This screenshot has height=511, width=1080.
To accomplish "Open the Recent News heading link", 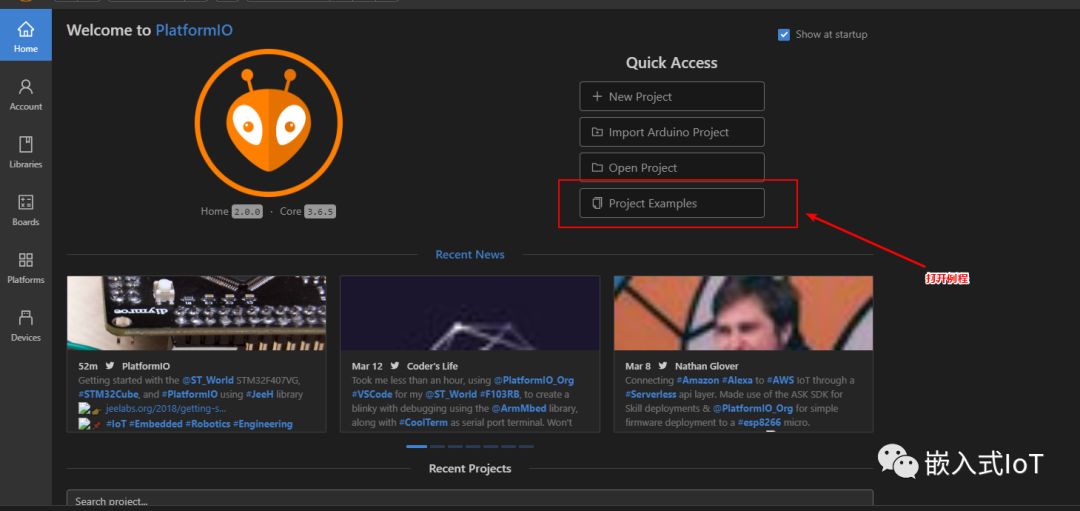I will pyautogui.click(x=470, y=255).
